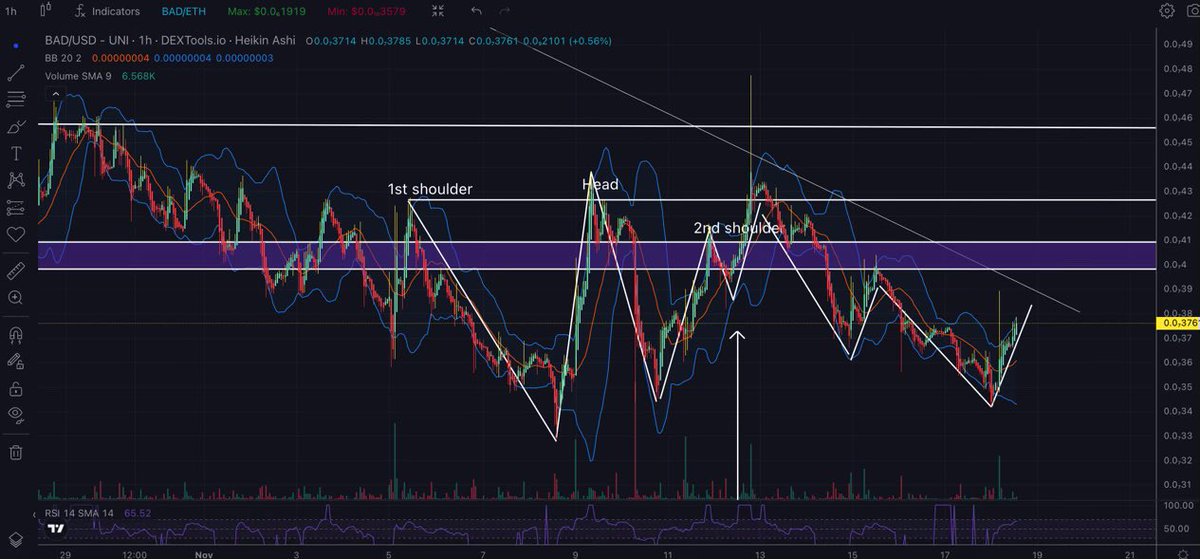1200x559 pixels.
Task: Click the current price label 0.0₅3761
Action: coord(1177,324)
